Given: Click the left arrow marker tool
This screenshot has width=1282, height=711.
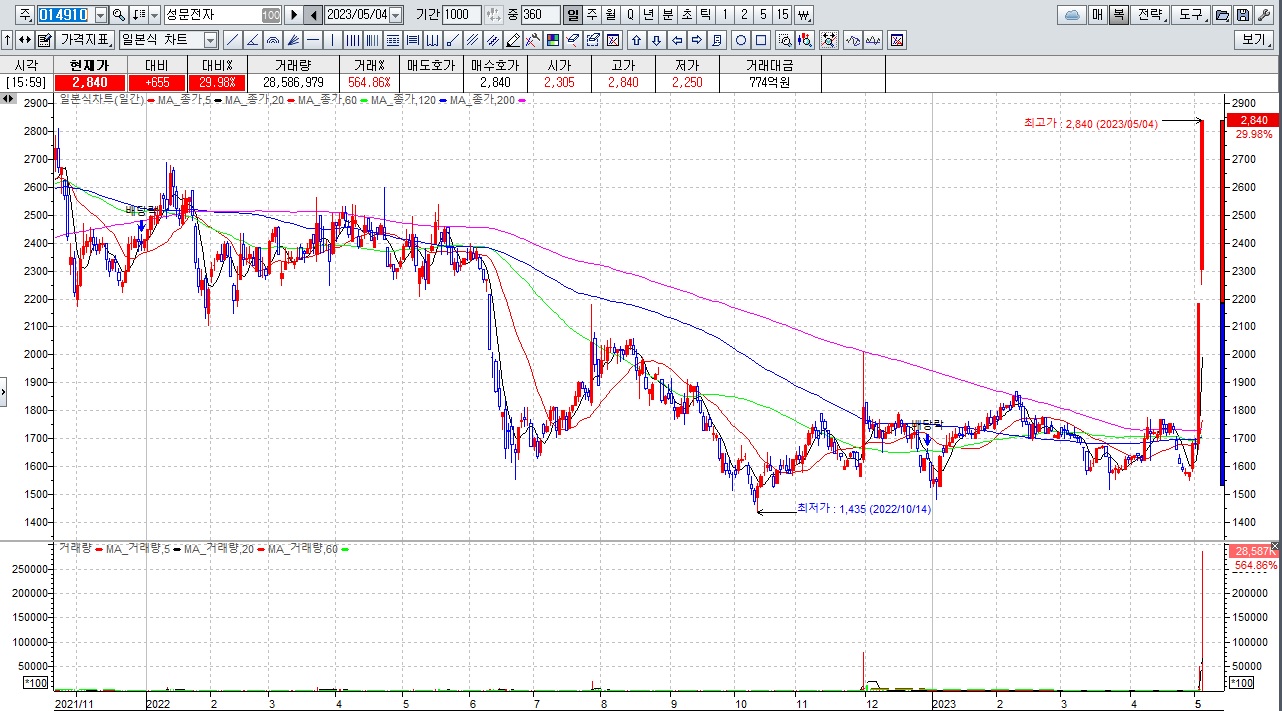Looking at the screenshot, I should click(677, 40).
